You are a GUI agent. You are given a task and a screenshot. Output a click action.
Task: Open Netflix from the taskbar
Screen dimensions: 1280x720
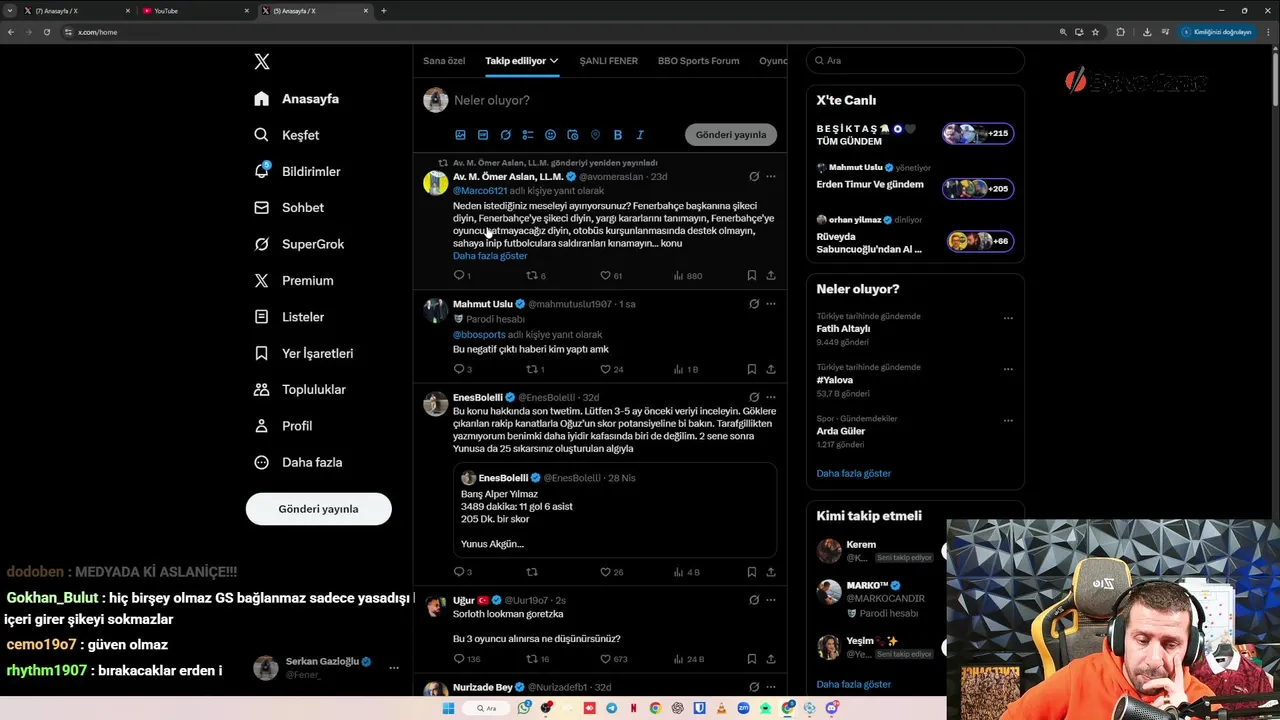pos(633,708)
